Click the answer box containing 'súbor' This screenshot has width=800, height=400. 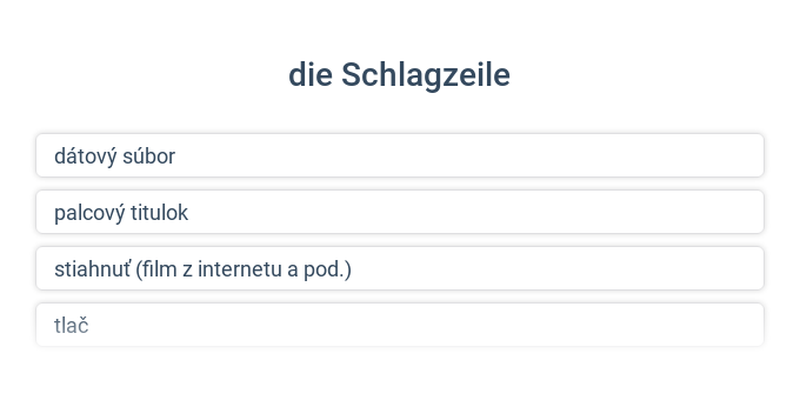399,156
